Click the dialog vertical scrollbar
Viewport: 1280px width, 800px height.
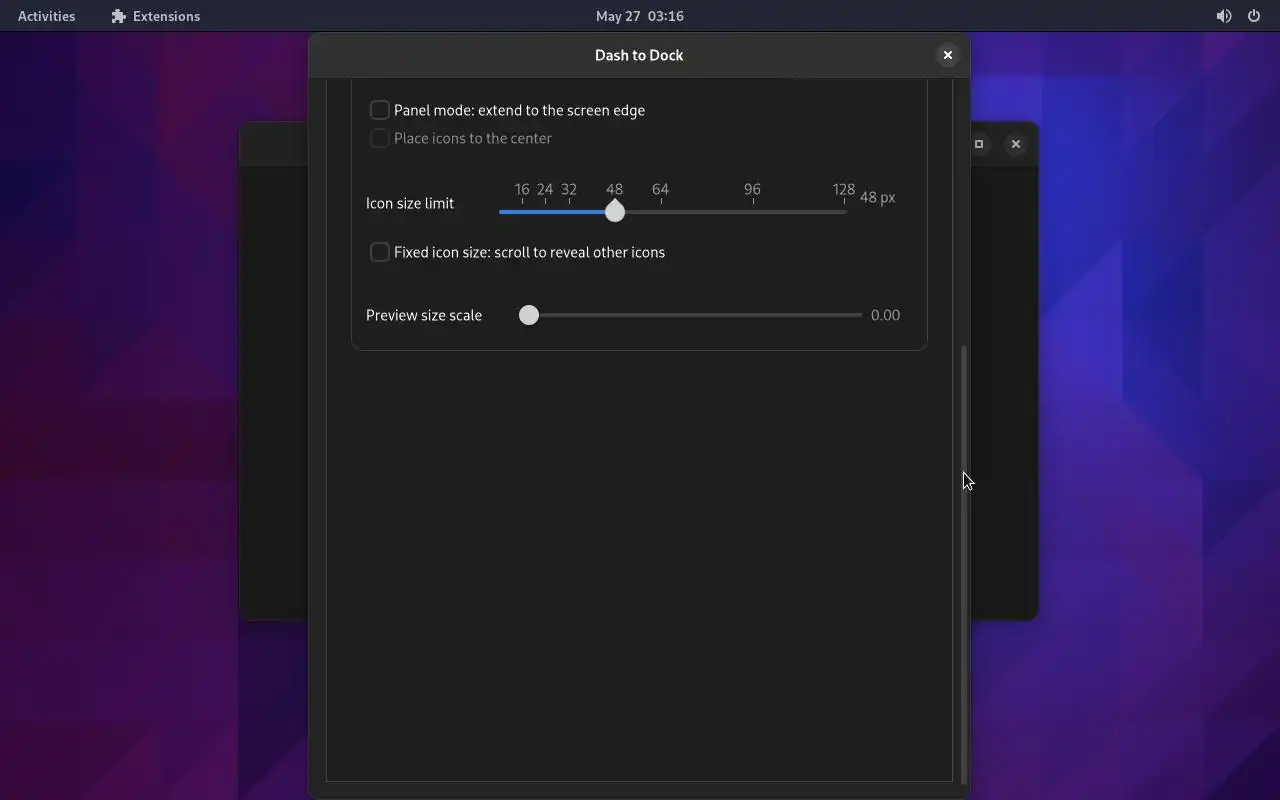pyautogui.click(x=964, y=565)
